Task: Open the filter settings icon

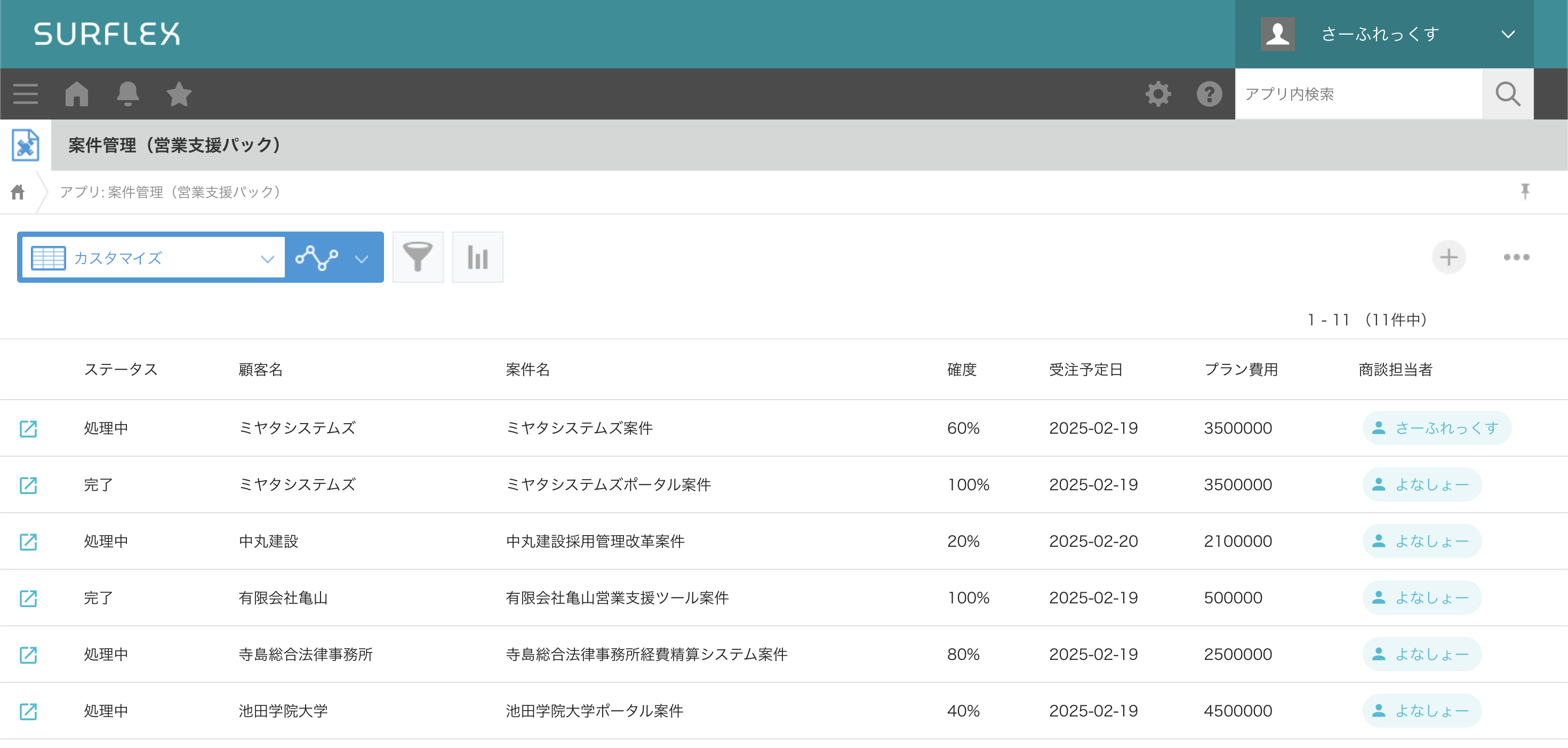Action: (418, 257)
